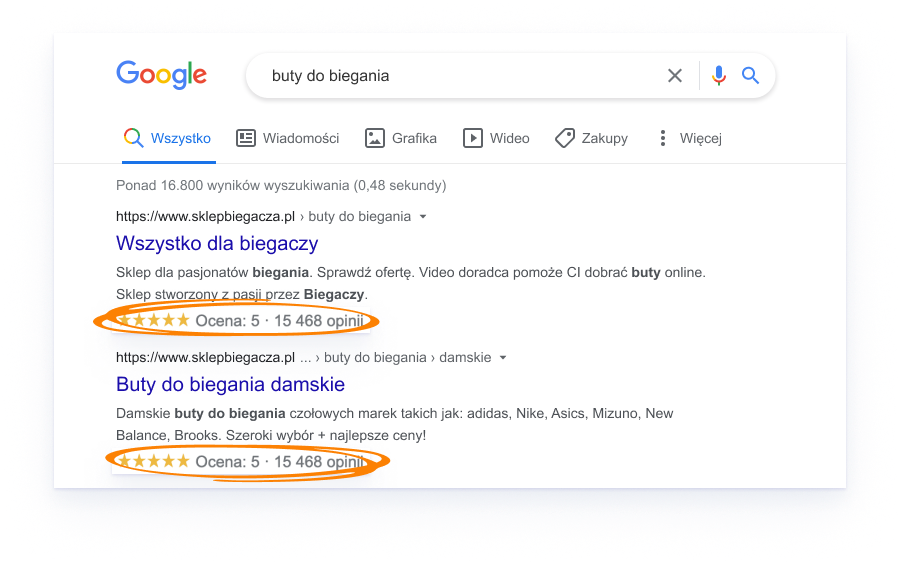This screenshot has width=900, height=564.
Task: Open the Buty do biegania damskie result
Action: pos(230,384)
